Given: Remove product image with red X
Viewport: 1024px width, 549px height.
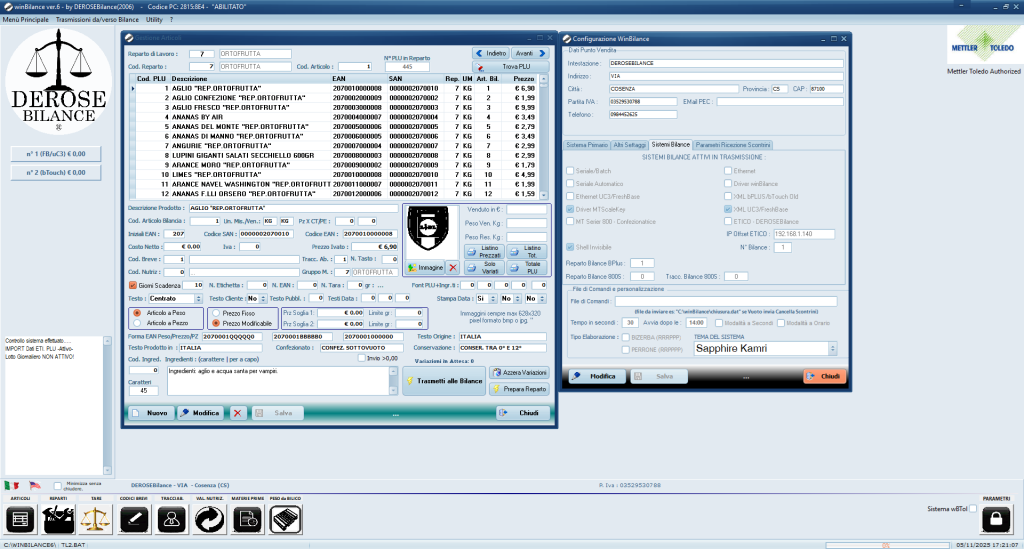Looking at the screenshot, I should pos(453,268).
